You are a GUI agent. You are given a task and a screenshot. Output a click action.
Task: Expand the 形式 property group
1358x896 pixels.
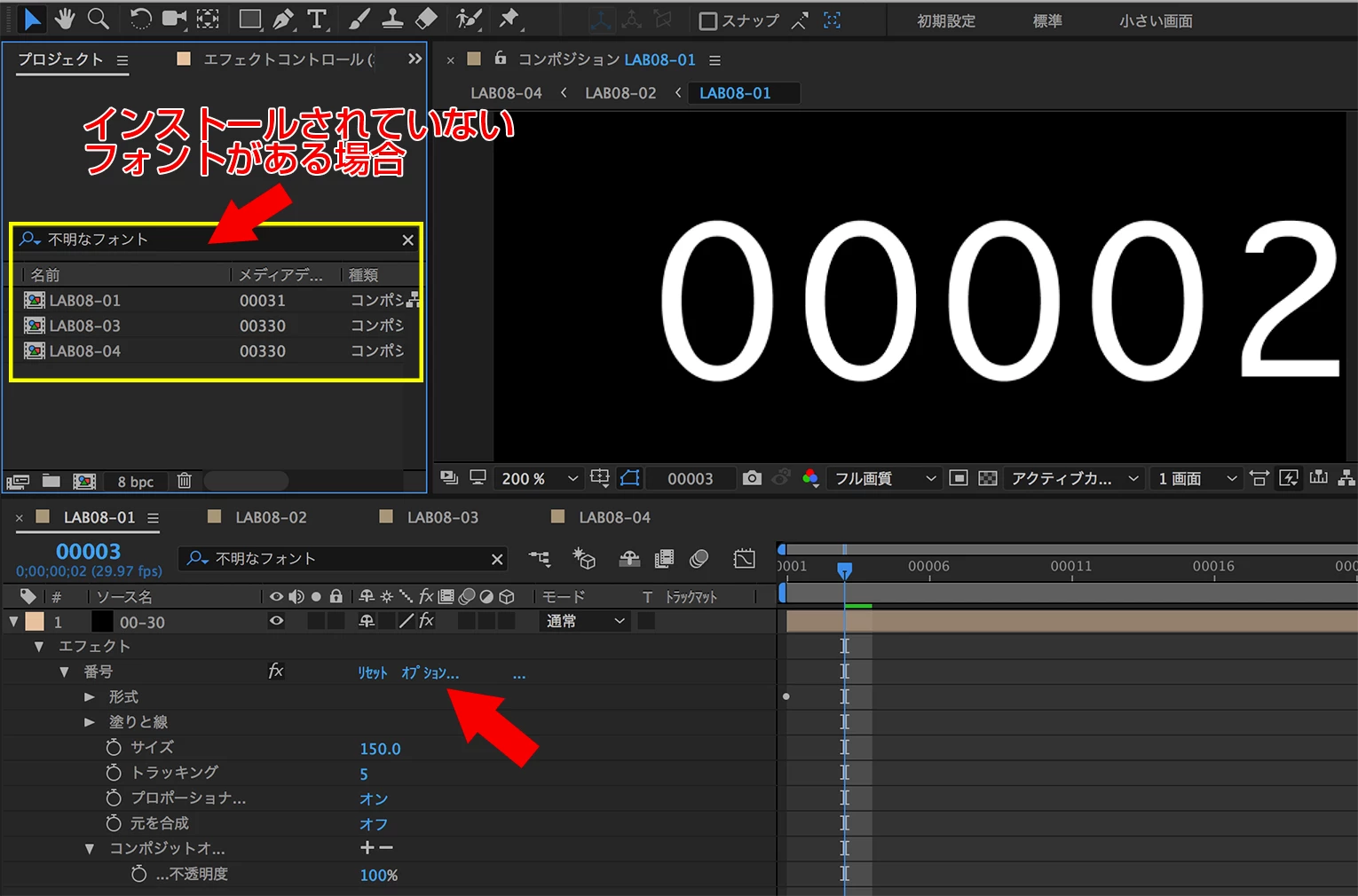[x=89, y=697]
